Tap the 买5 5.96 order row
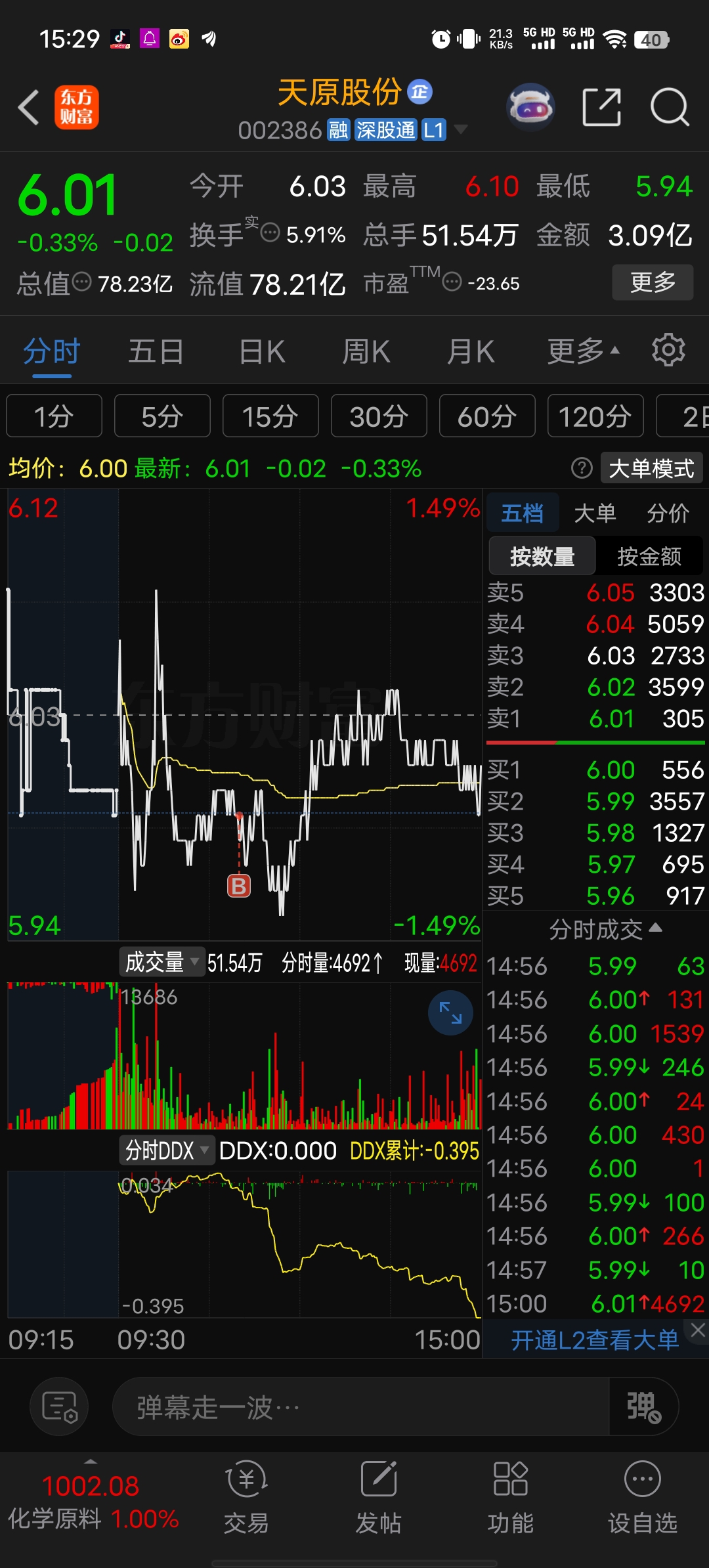 pos(595,896)
